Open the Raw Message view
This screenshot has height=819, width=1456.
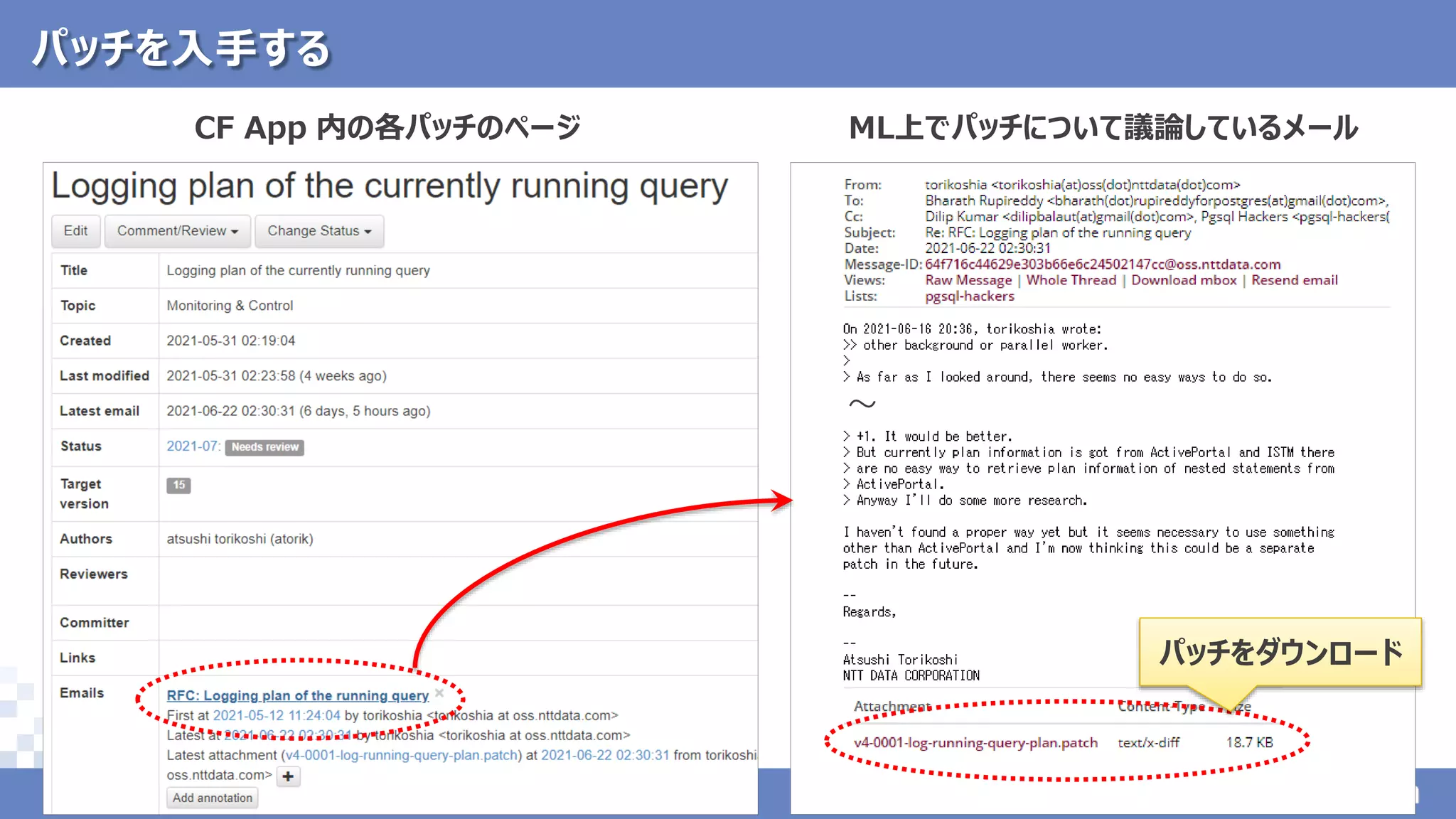(968, 280)
